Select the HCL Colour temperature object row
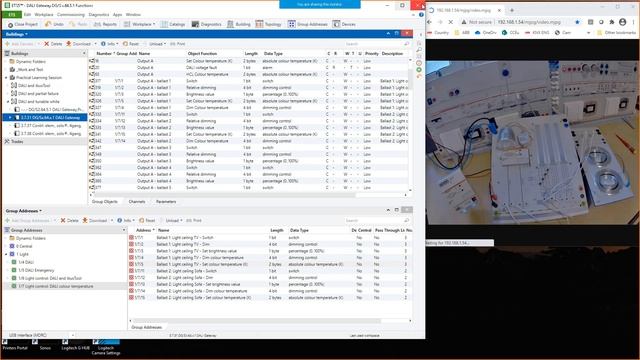The height and width of the screenshot is (360, 640). point(248,74)
